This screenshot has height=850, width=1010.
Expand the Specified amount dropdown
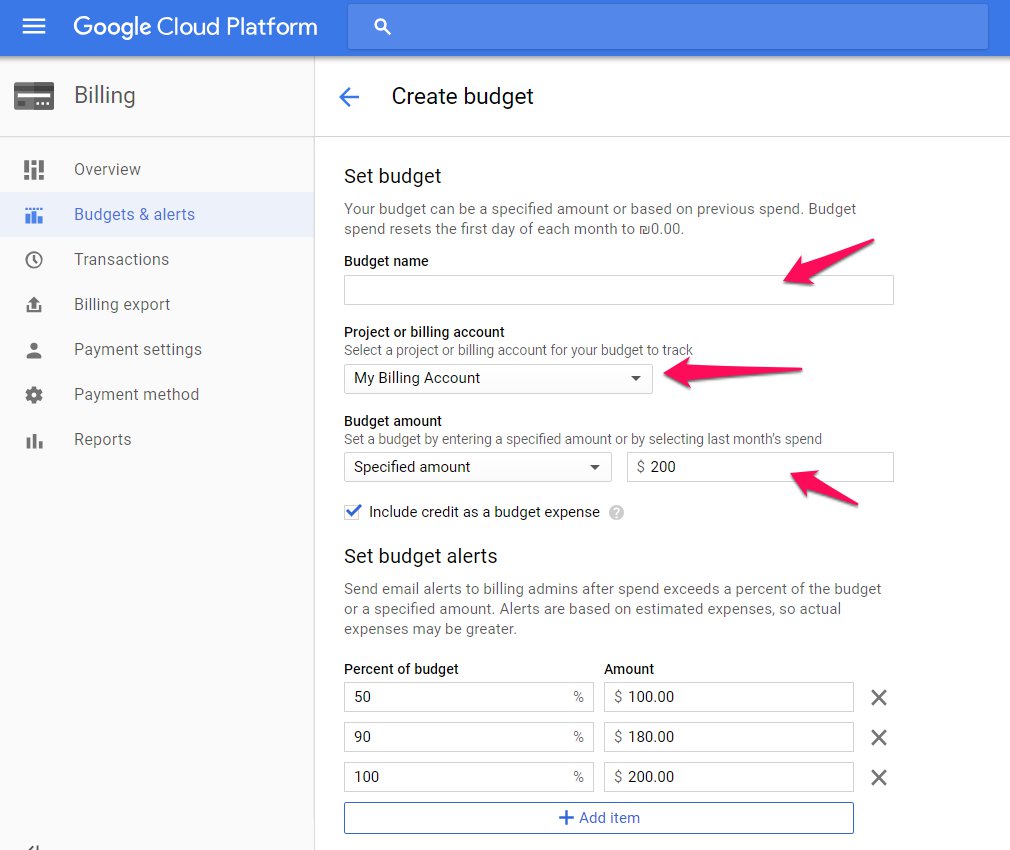[477, 467]
